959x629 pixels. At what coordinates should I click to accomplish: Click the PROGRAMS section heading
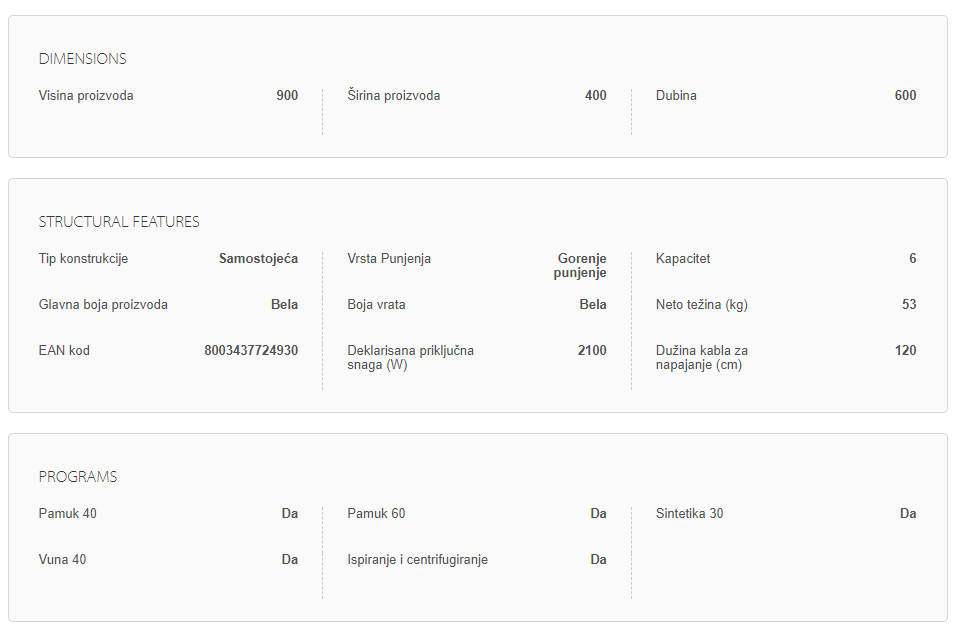pos(78,477)
